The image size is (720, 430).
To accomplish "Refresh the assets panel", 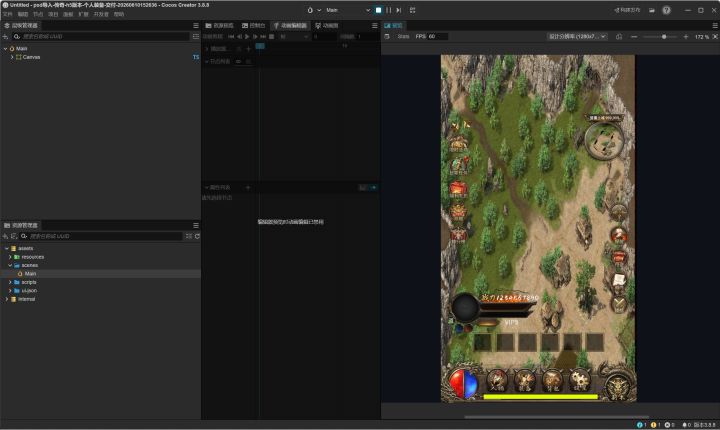I will pyautogui.click(x=197, y=236).
